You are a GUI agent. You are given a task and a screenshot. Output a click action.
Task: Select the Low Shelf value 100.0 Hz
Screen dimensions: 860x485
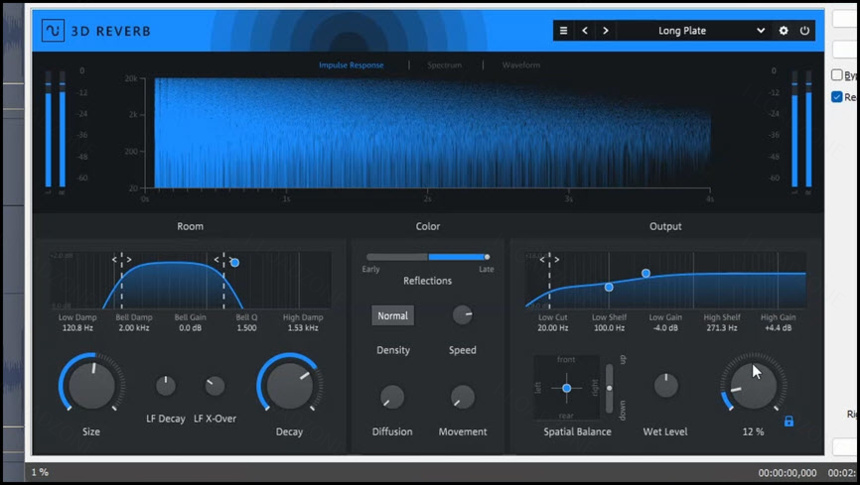609,328
